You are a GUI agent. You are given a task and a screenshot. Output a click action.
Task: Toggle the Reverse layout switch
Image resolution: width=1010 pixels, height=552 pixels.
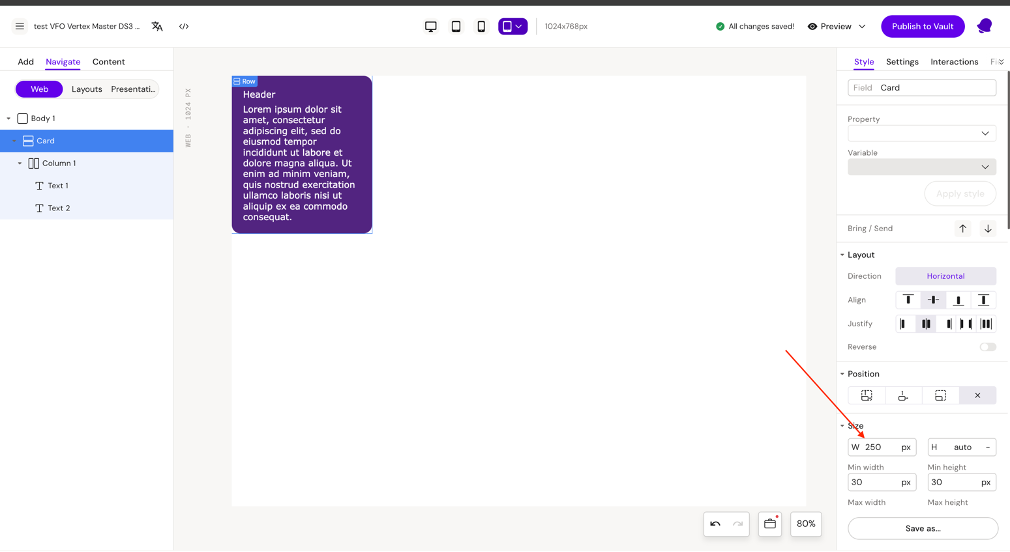coord(988,347)
